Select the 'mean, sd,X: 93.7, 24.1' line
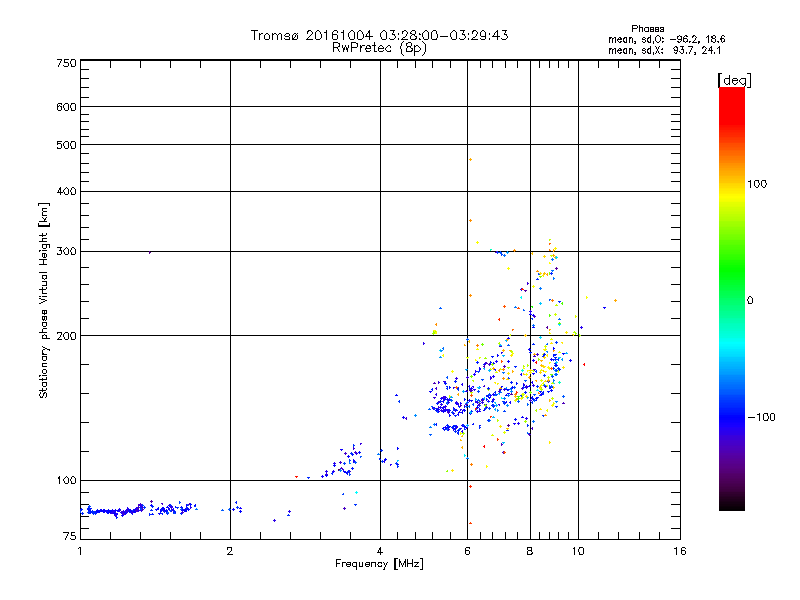The width and height of the screenshot is (800, 600). (664, 50)
